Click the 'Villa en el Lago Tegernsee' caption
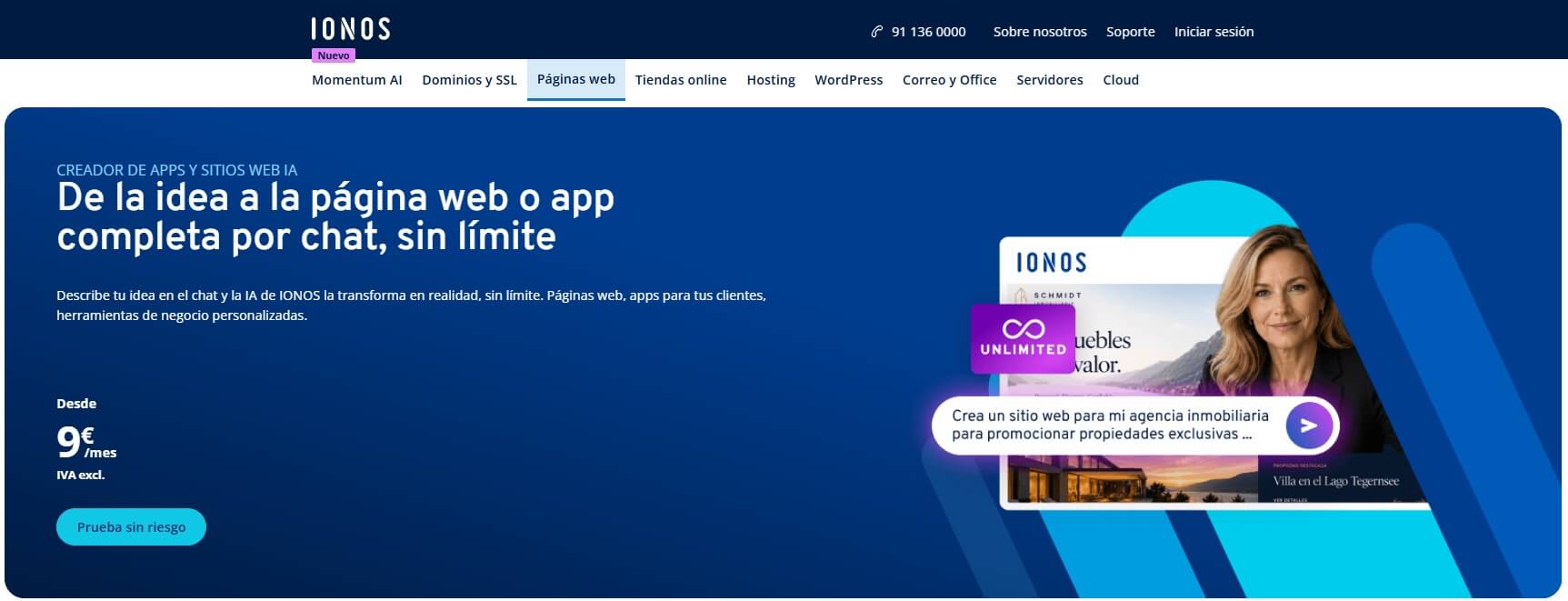This screenshot has width=1568, height=601. click(1335, 481)
